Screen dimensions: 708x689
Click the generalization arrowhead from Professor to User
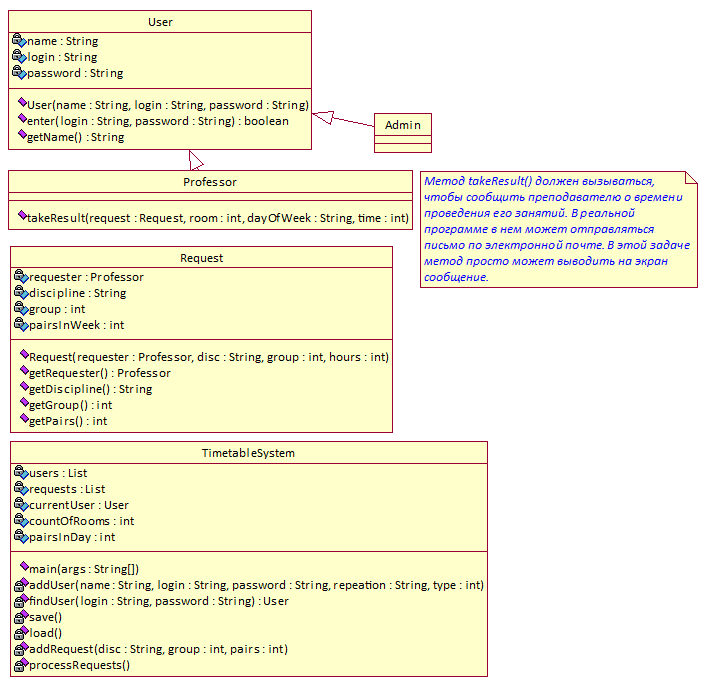pyautogui.click(x=196, y=160)
